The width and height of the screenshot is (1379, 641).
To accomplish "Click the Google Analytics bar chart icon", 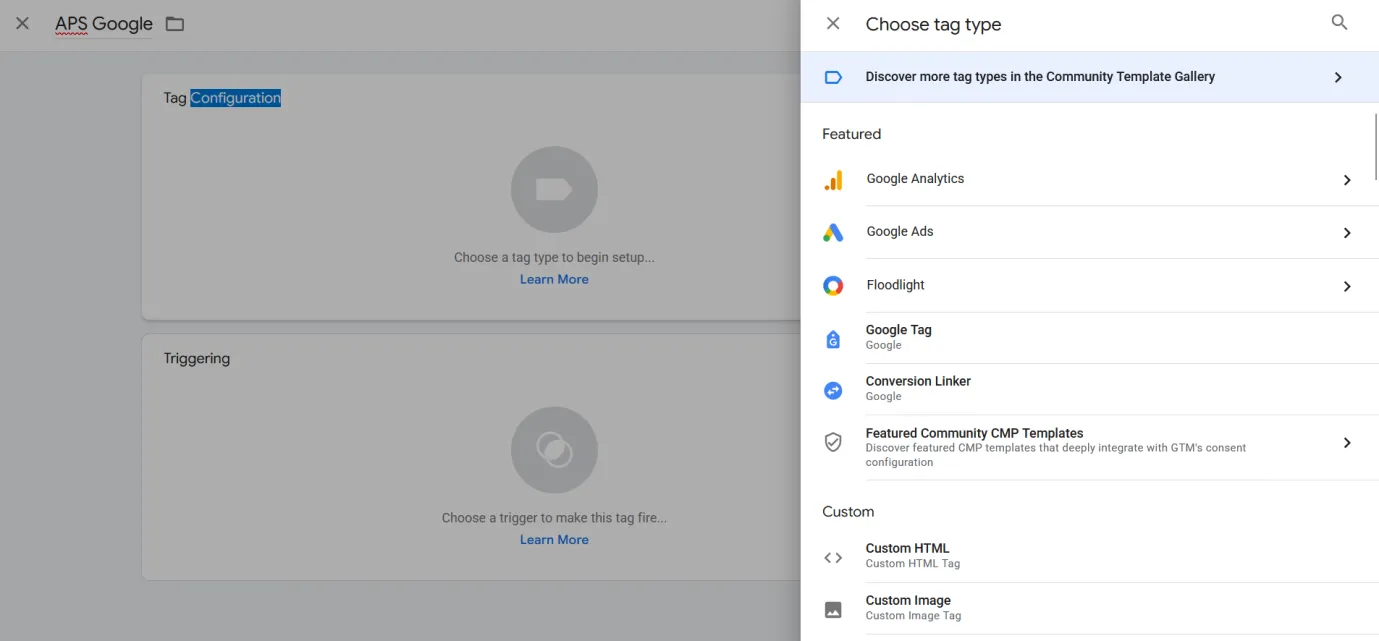I will pos(833,180).
